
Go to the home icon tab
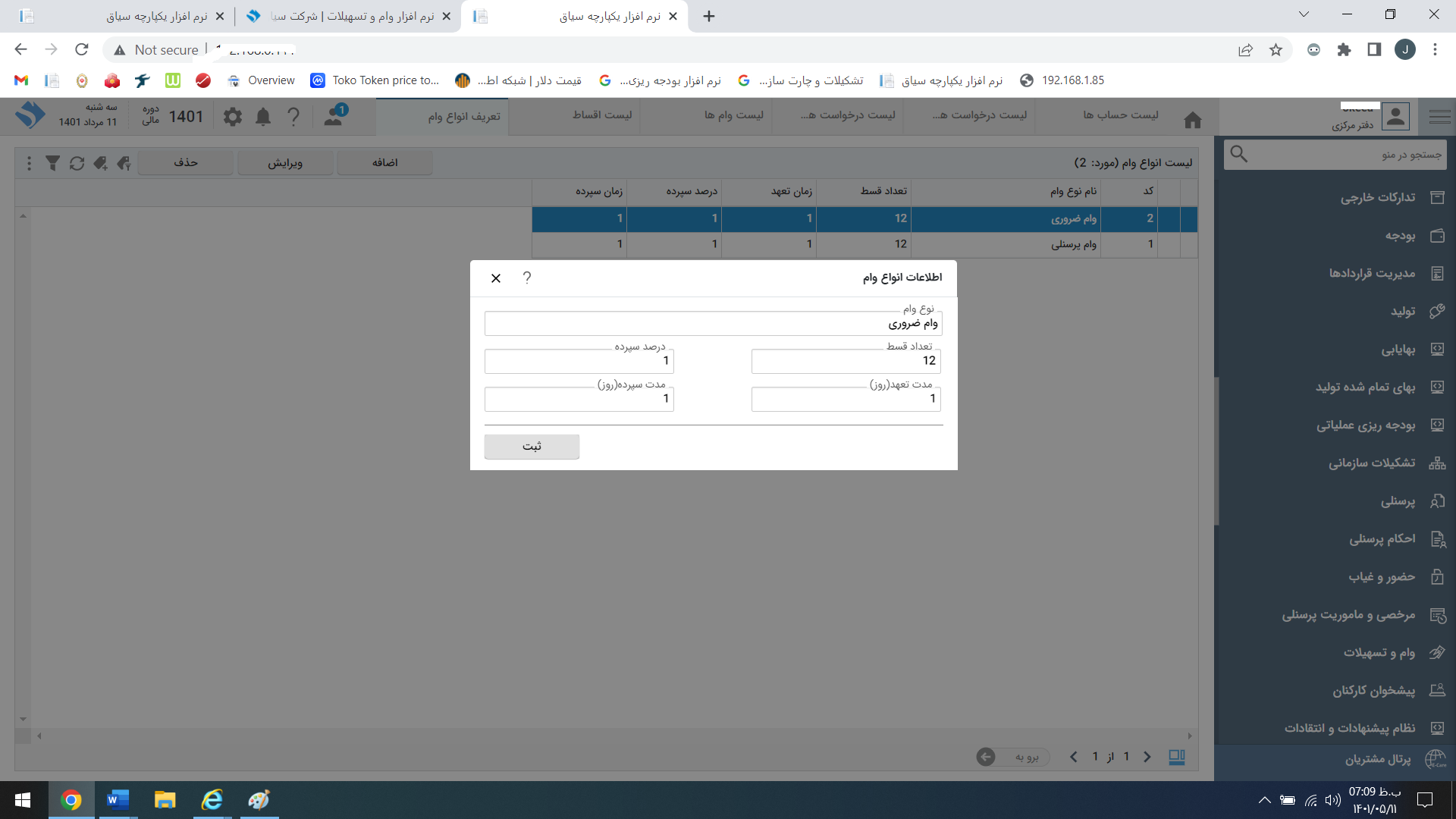coord(1193,120)
